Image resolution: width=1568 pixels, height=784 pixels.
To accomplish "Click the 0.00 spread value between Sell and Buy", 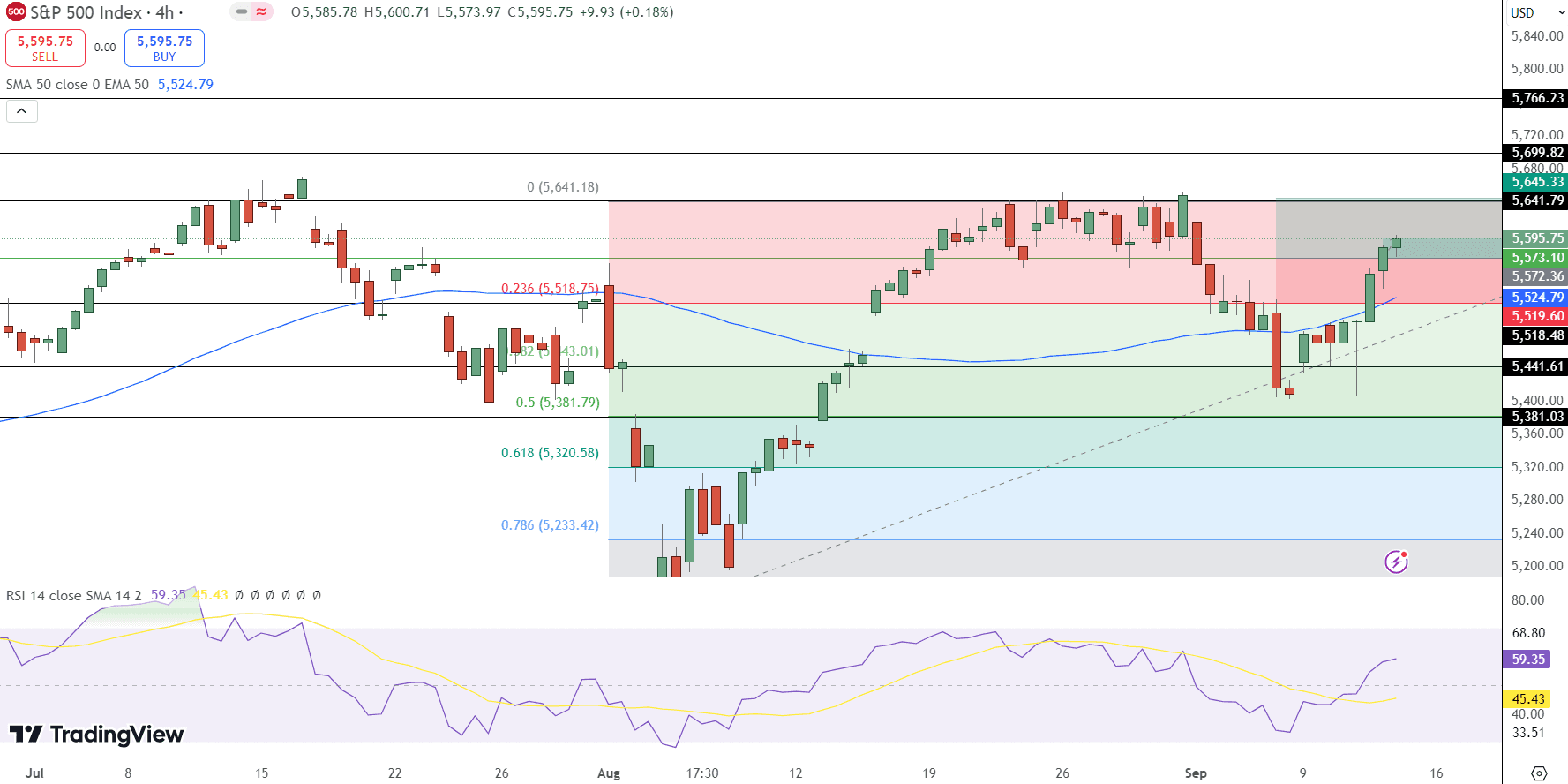I will [105, 48].
